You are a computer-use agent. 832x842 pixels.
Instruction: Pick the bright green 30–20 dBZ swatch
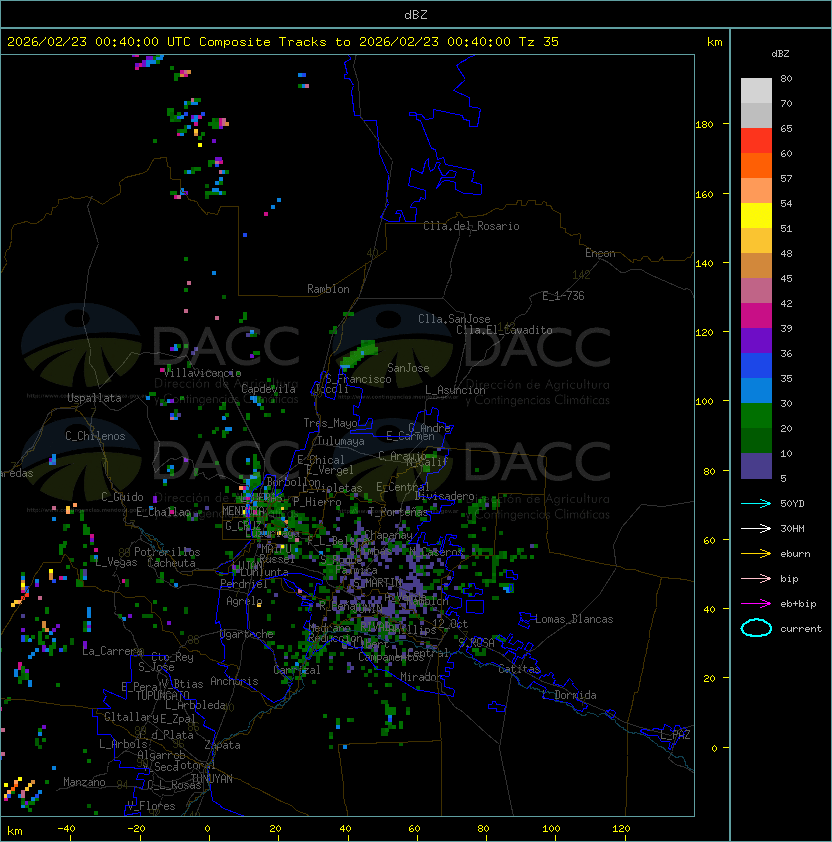(x=756, y=416)
